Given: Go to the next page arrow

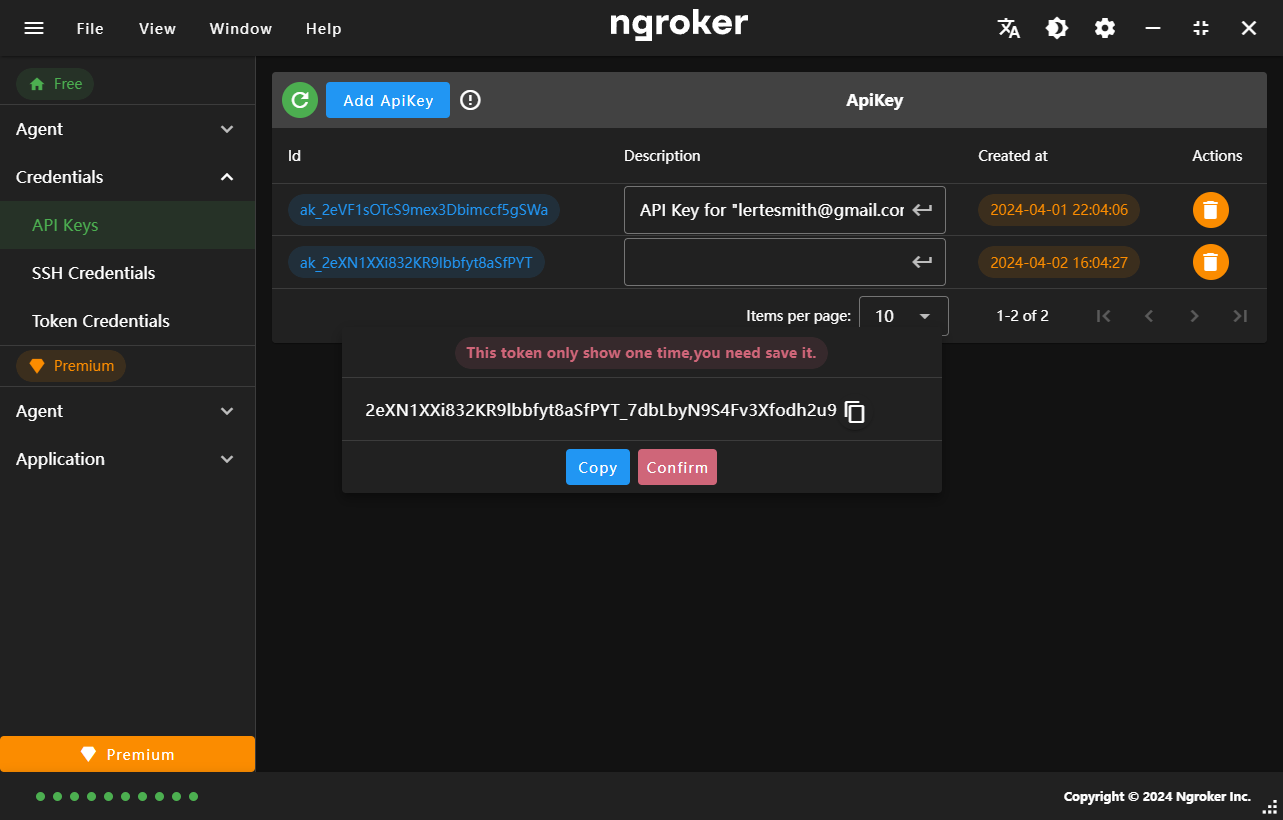Looking at the screenshot, I should click(x=1194, y=316).
